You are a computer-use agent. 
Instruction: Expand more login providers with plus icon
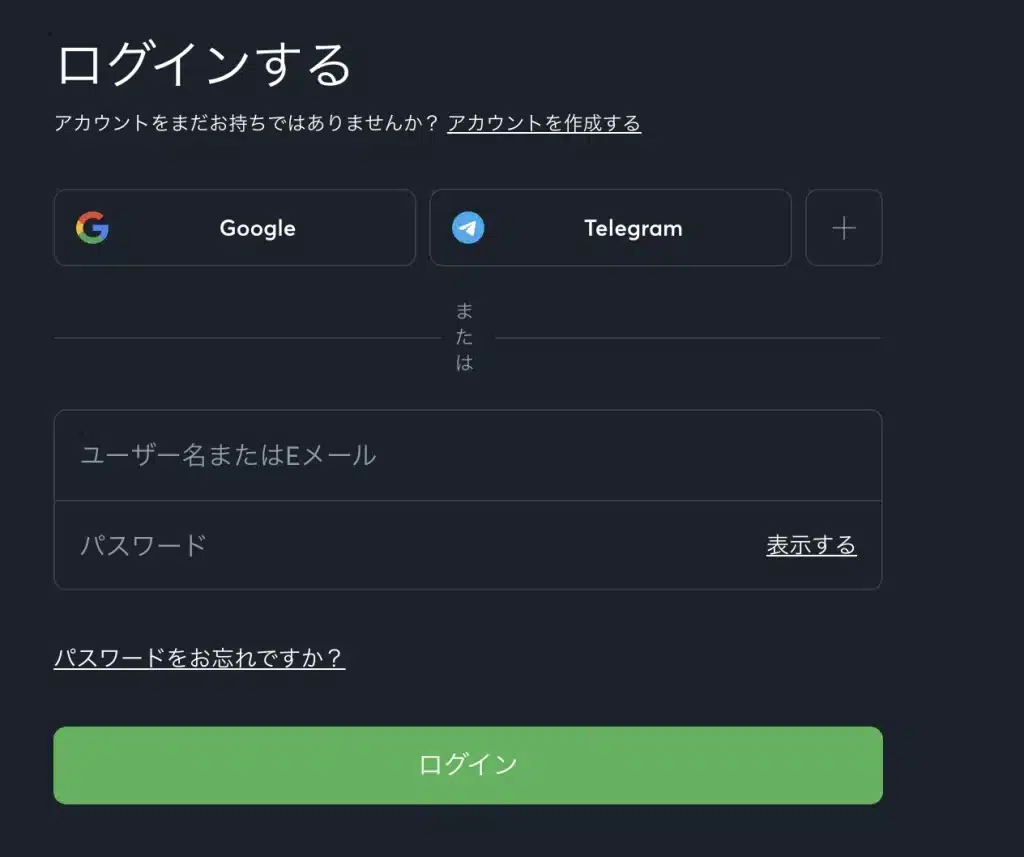point(844,228)
